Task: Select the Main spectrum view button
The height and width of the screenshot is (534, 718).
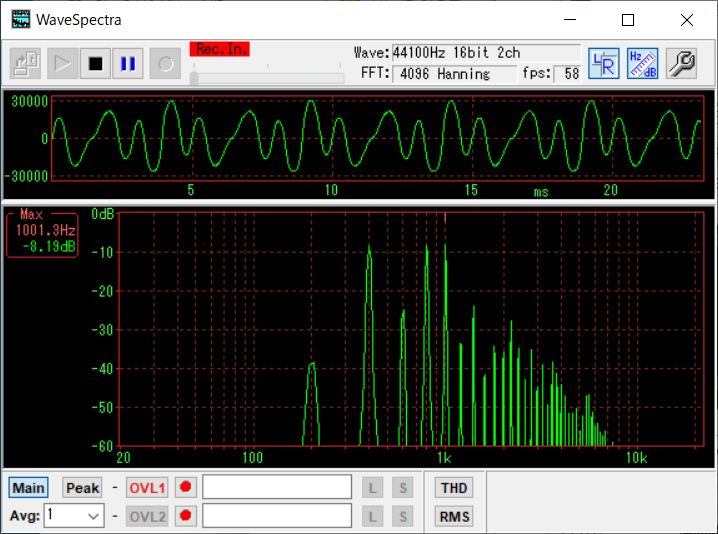Action: tap(28, 488)
